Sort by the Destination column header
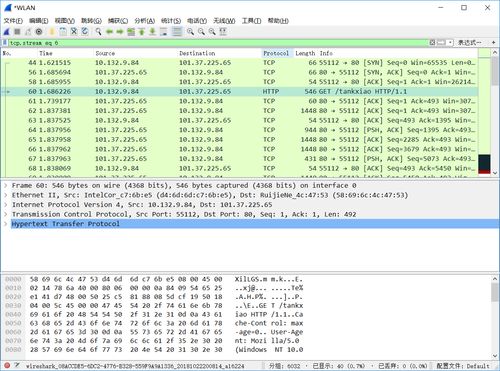This screenshot has height=371, width=500. (219, 53)
